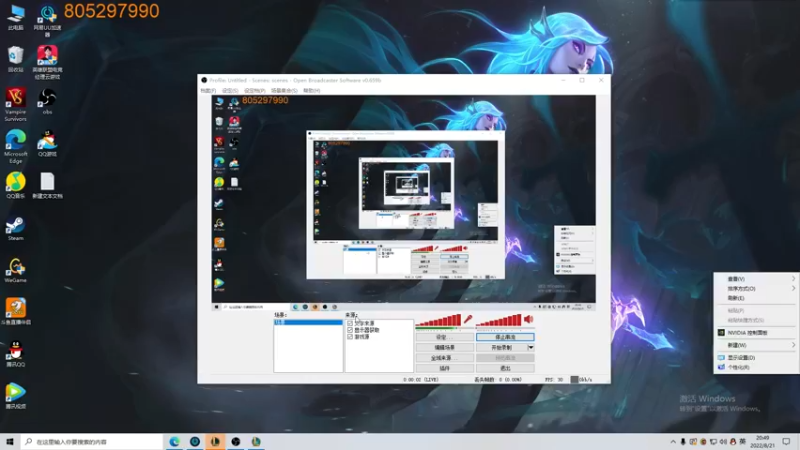The width and height of the screenshot is (800, 450).
Task: Choose 显示设置(D) from context menu
Action: pyautogui.click(x=757, y=358)
